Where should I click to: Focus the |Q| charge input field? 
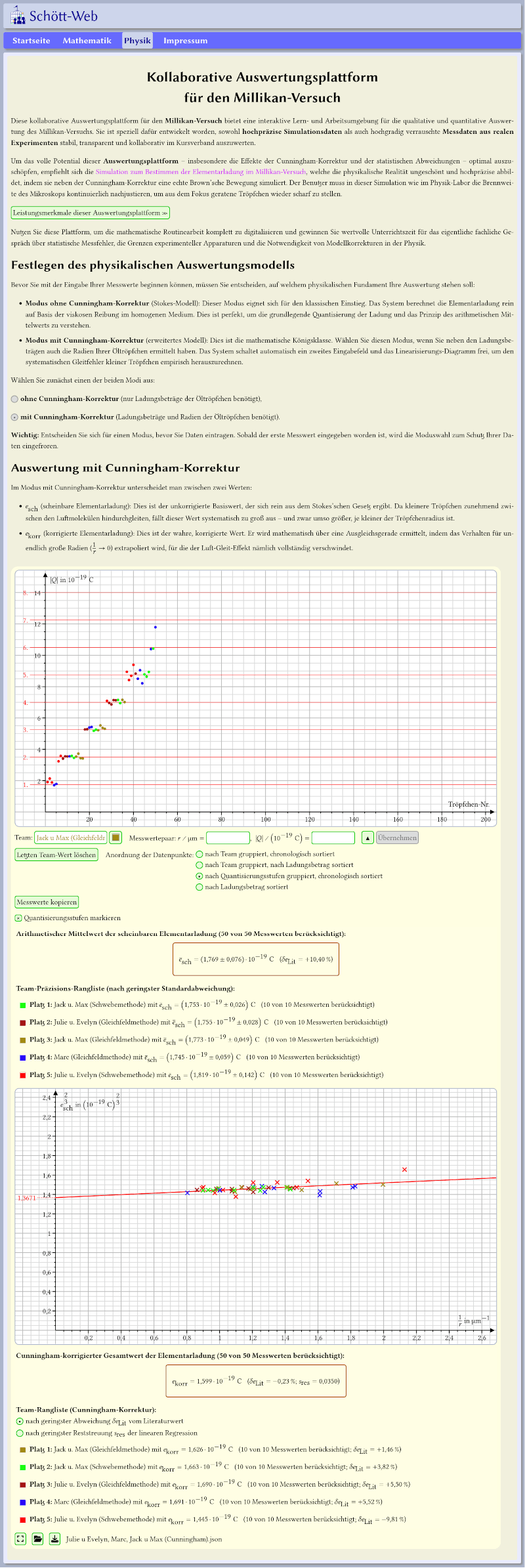pos(333,837)
